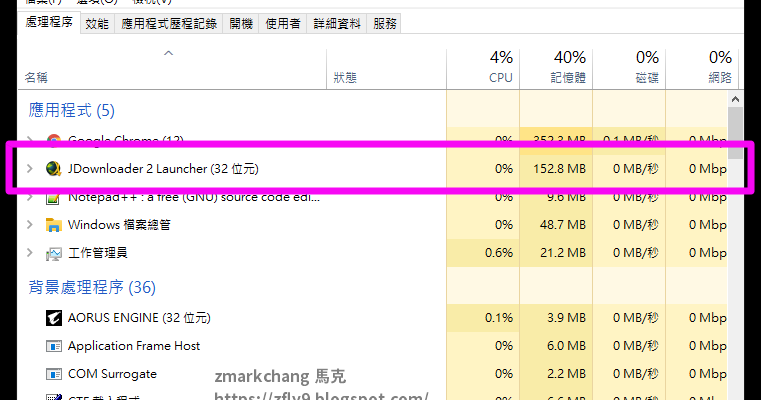Open the 開機 tab
Image resolution: width=761 pixels, height=400 pixels.
(x=241, y=24)
